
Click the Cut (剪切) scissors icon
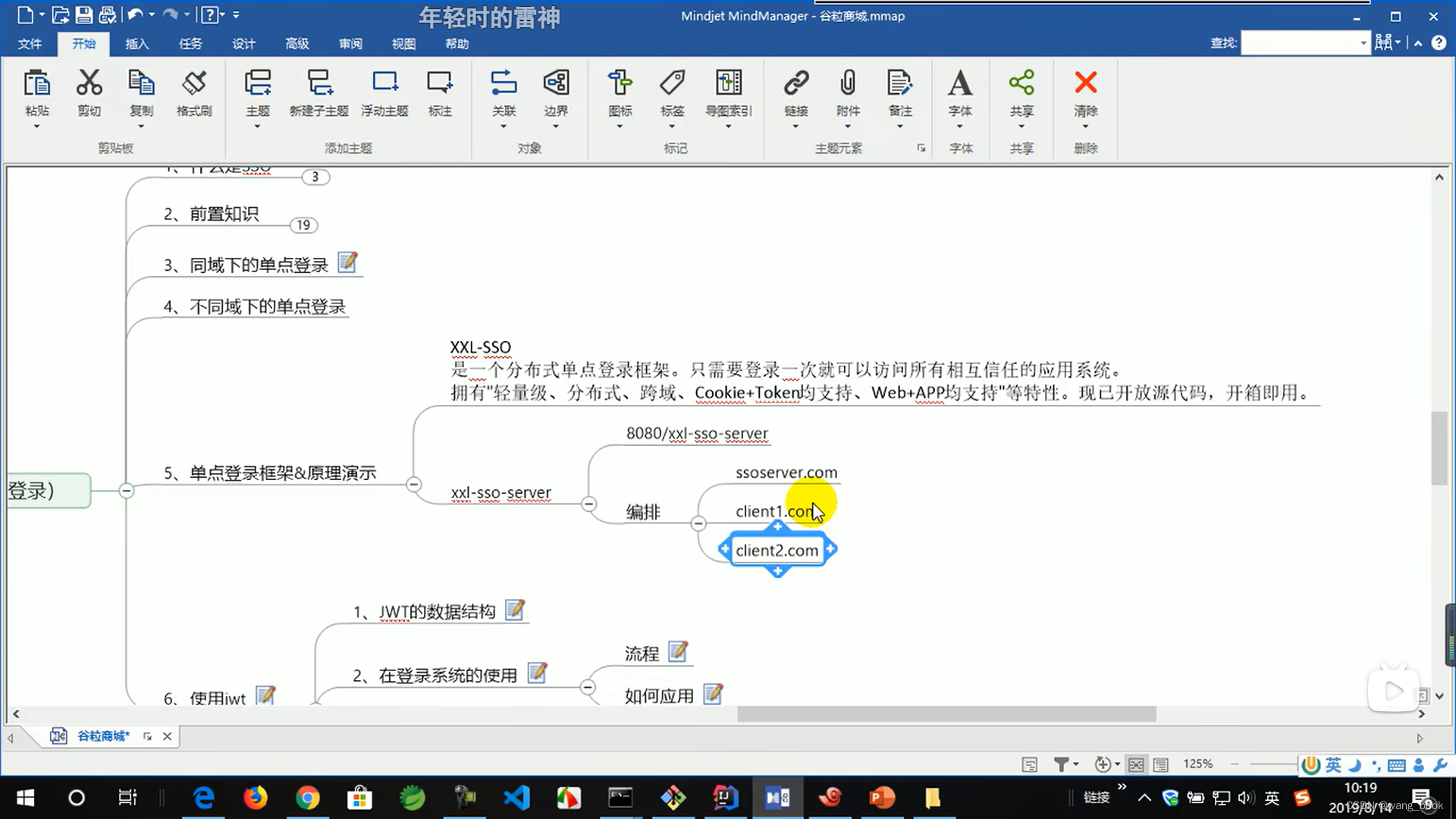(x=89, y=83)
